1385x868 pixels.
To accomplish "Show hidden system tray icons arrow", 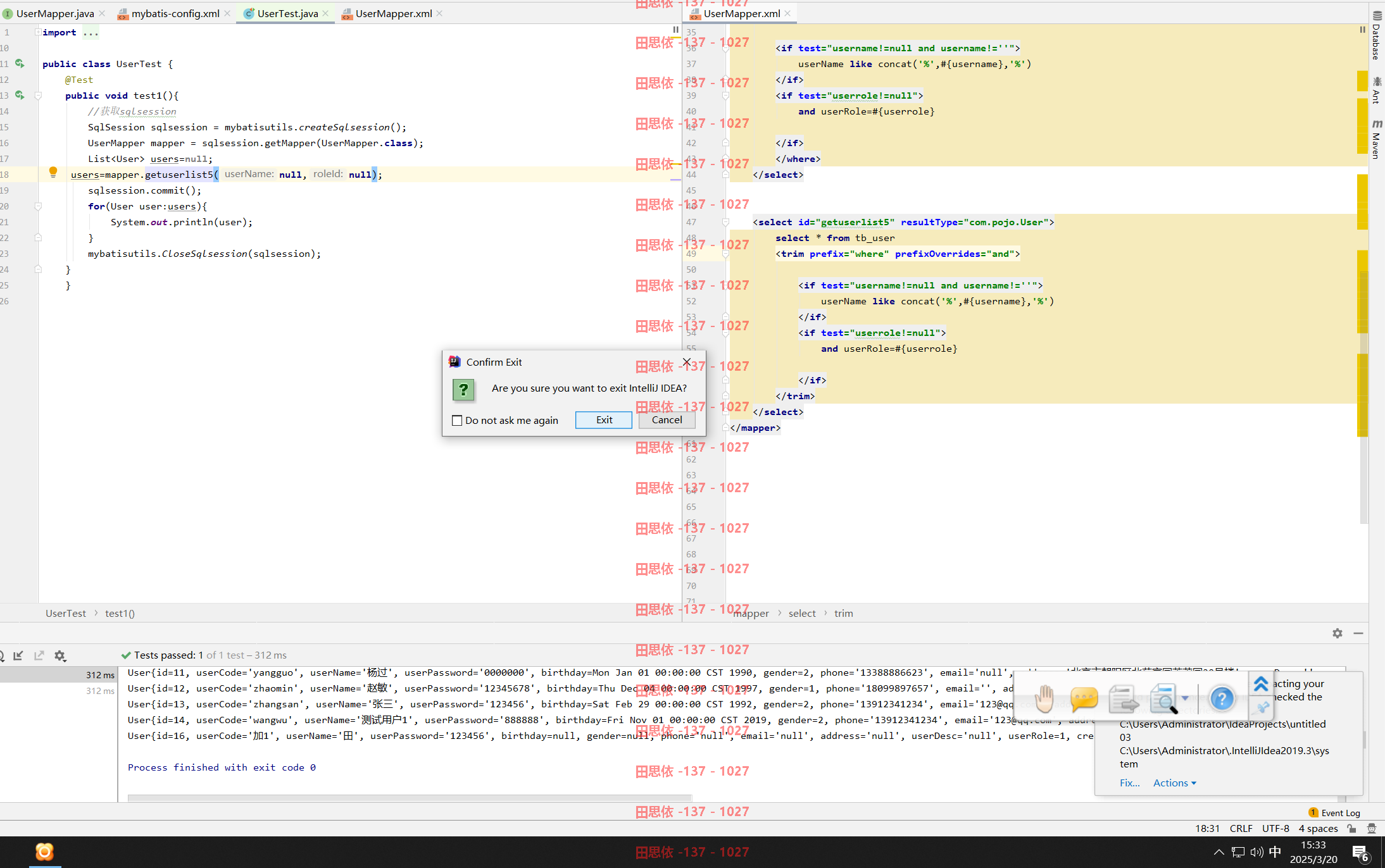I will point(1219,852).
